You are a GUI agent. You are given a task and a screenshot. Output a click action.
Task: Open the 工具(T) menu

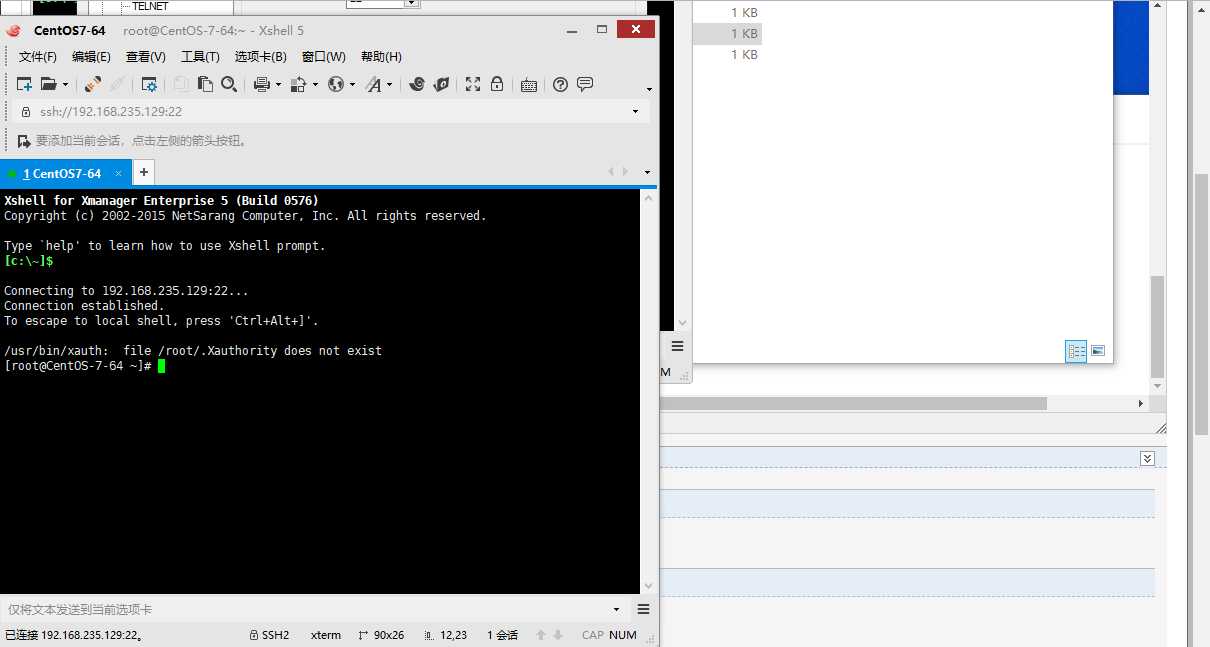[200, 57]
